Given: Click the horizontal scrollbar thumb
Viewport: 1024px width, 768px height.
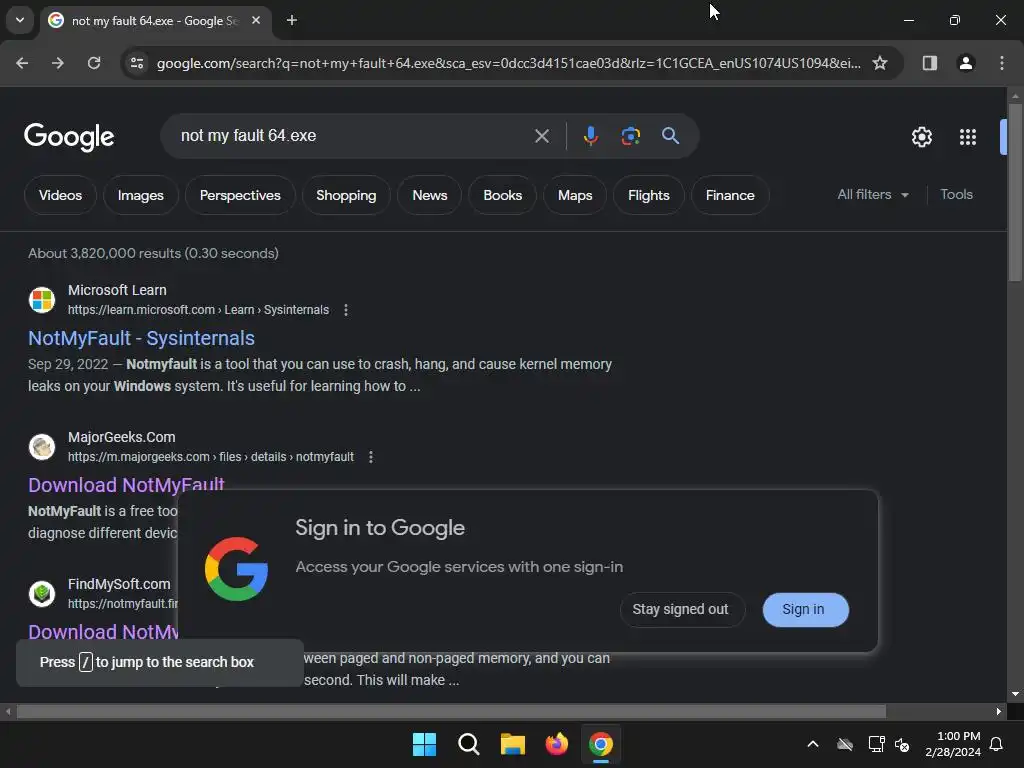Looking at the screenshot, I should point(451,711).
